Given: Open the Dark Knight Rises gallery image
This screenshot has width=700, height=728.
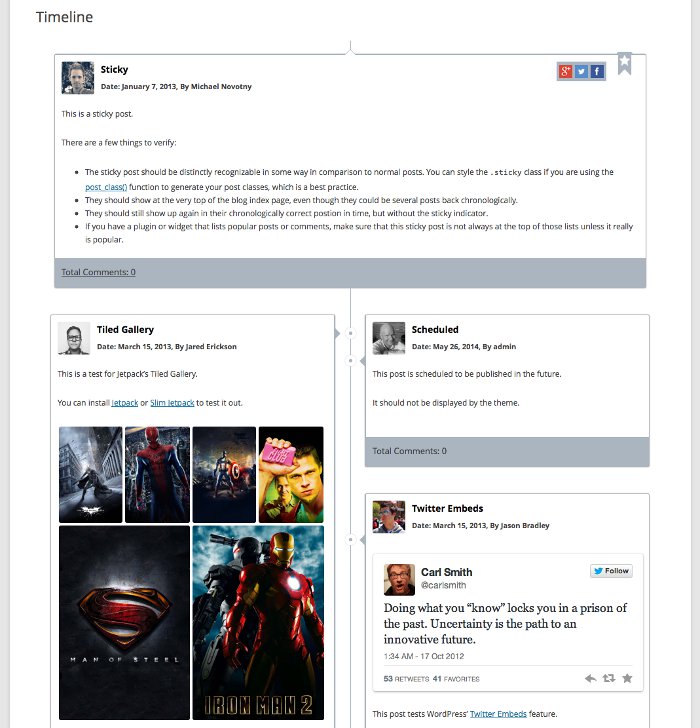Looking at the screenshot, I should tap(91, 474).
